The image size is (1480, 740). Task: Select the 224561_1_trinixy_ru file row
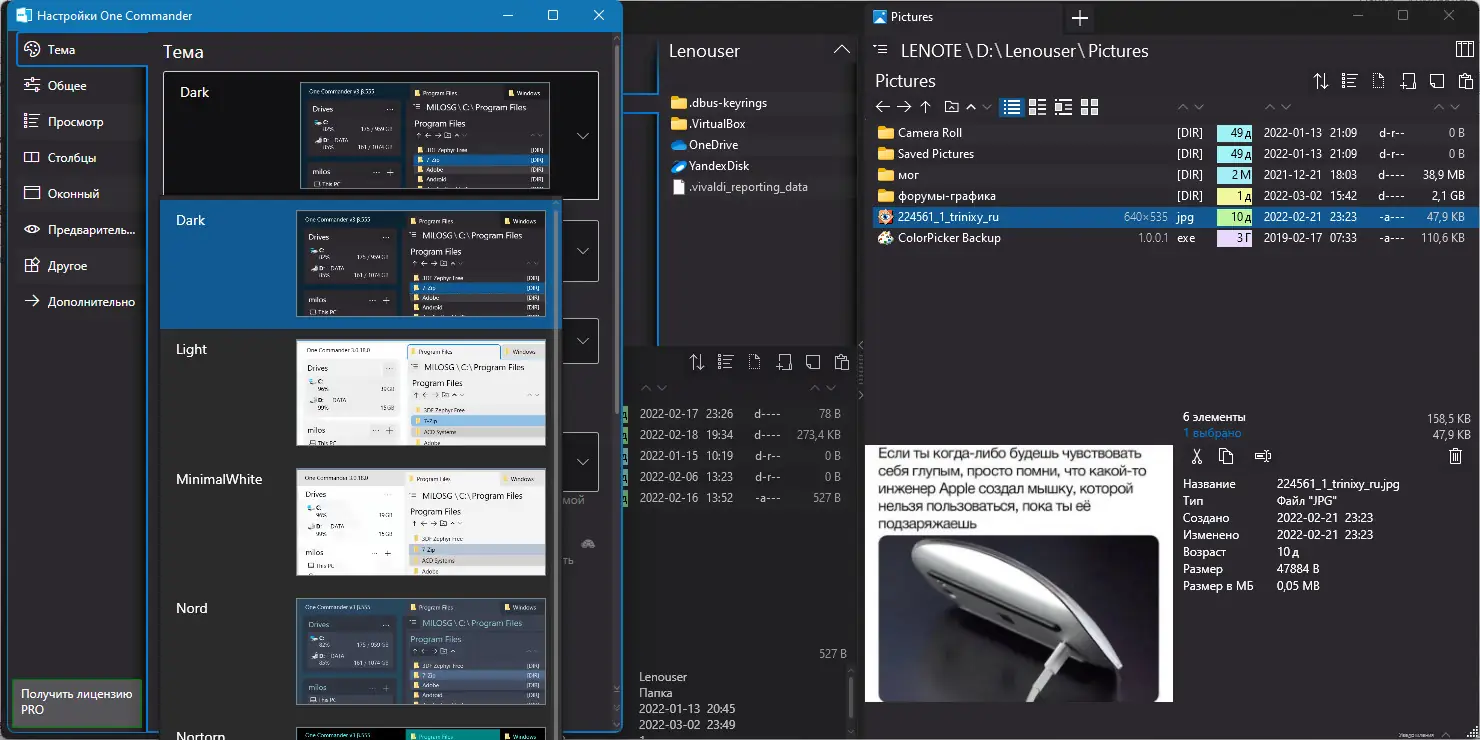point(1172,217)
